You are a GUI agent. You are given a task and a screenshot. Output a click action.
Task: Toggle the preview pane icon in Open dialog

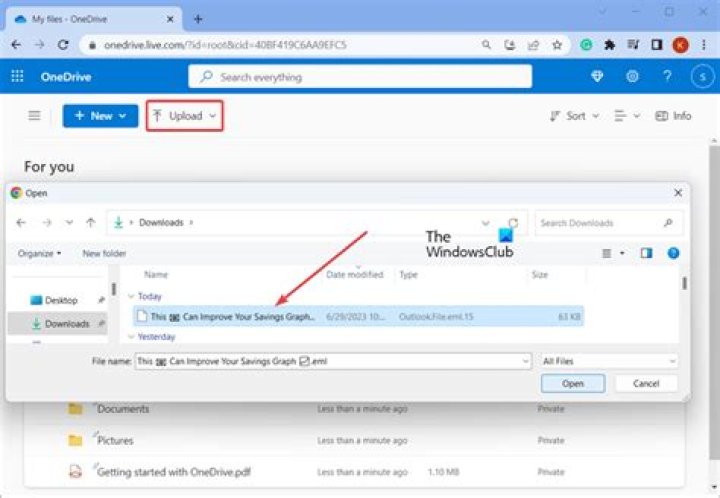tap(646, 253)
